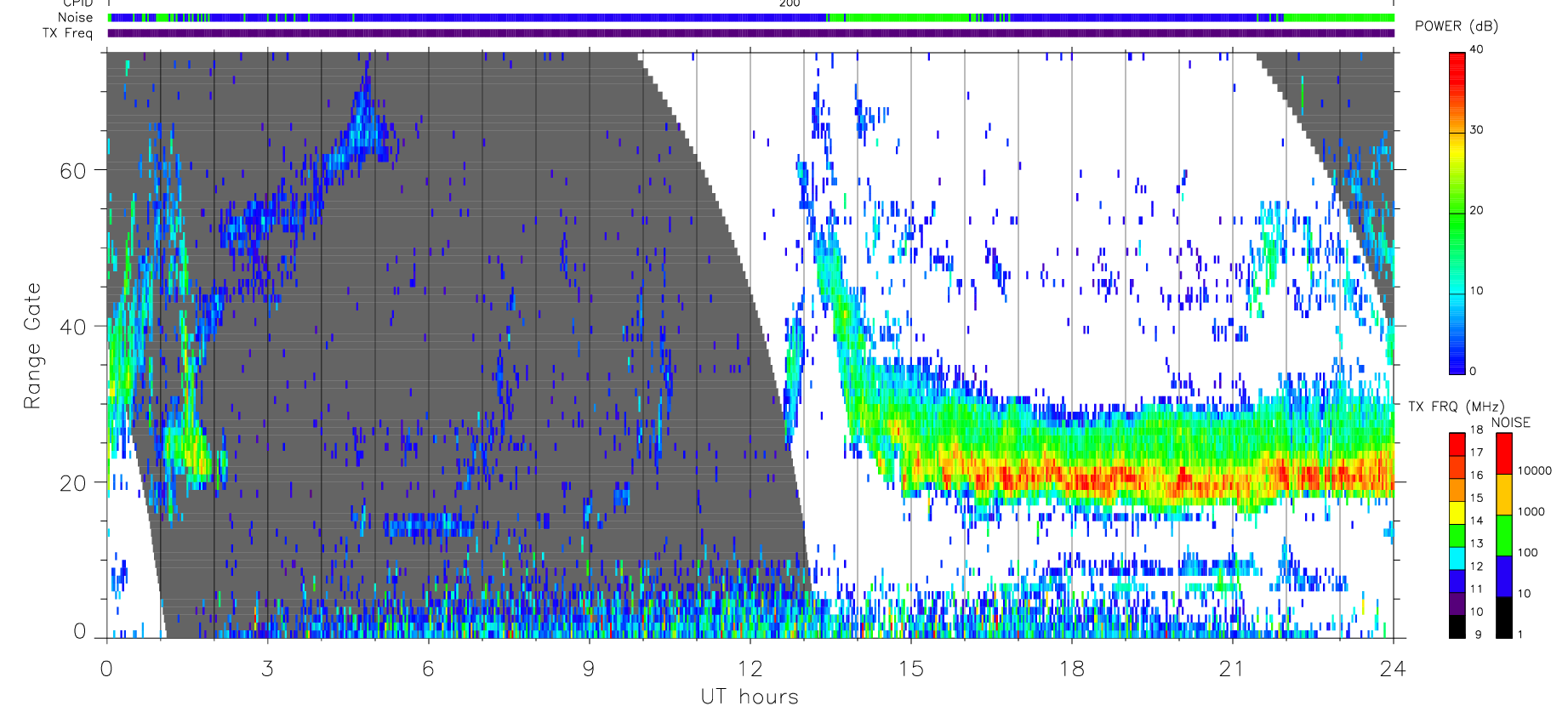Viewport: 1568px width, 723px height.
Task: Select the 14 label on the TX FRQ scale
Action: (1476, 521)
